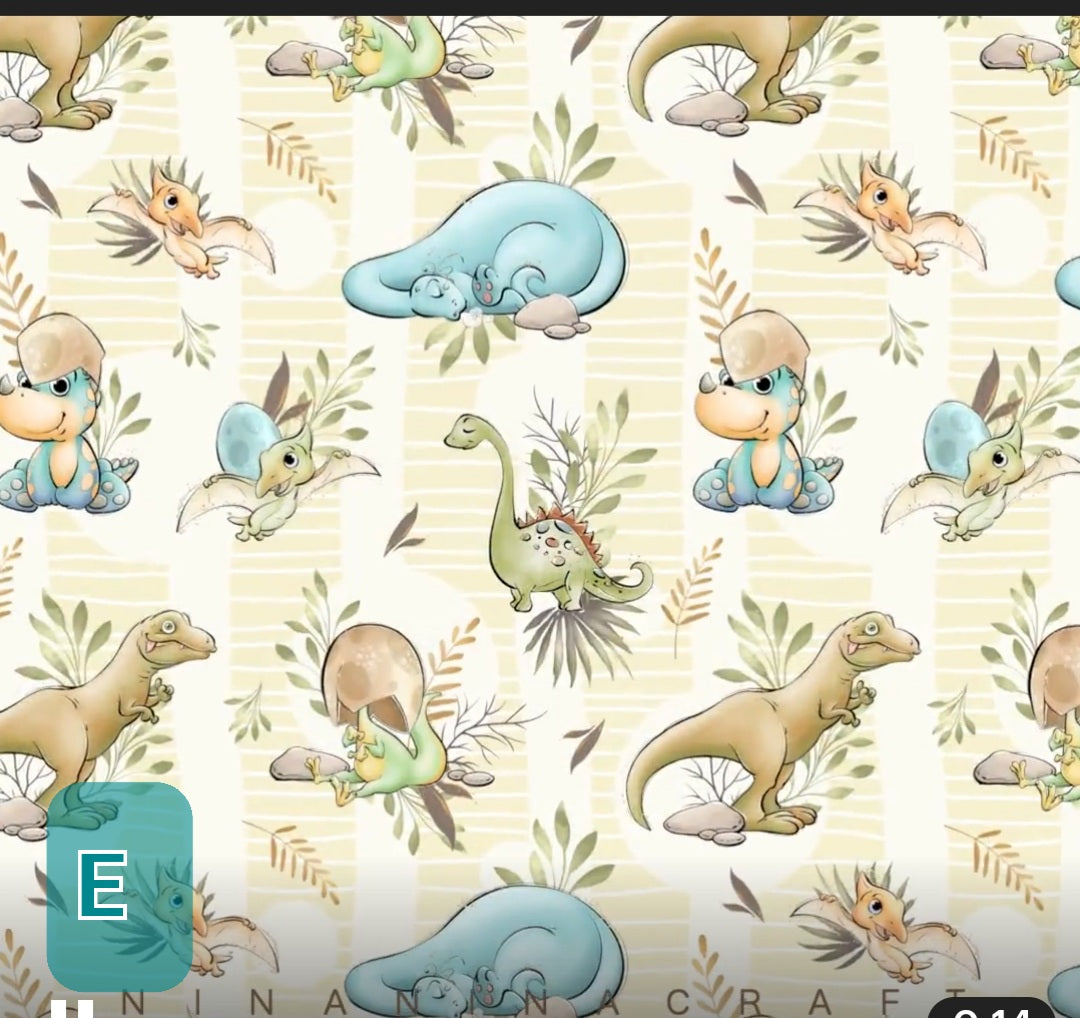Pause the video with the pause bars
The width and height of the screenshot is (1080, 1018).
coord(72,1010)
